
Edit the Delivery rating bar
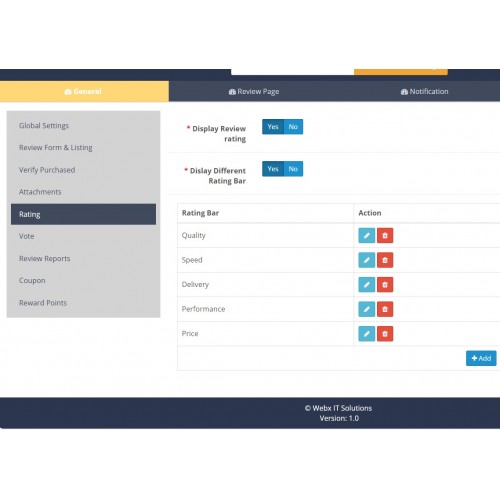367,285
